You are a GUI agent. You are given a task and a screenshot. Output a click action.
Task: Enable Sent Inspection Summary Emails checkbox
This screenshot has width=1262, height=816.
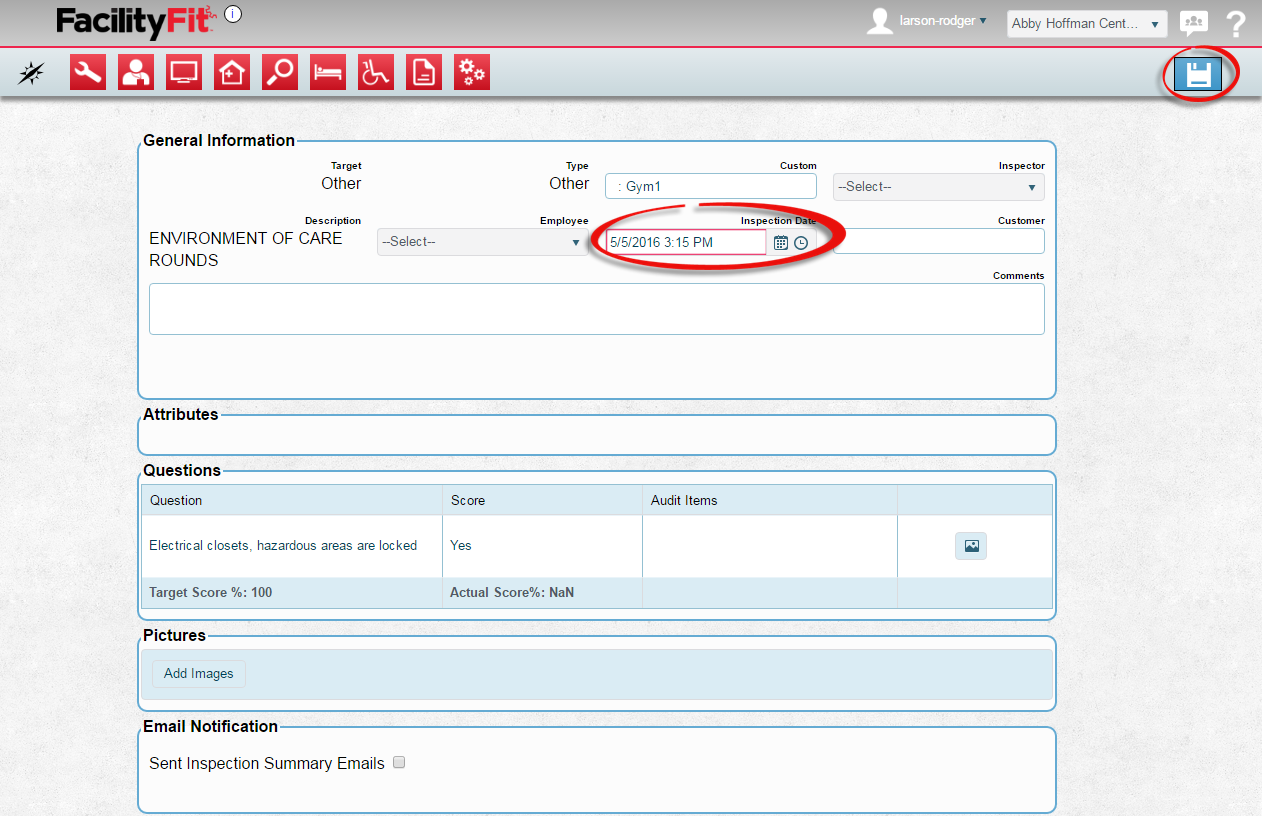399,763
